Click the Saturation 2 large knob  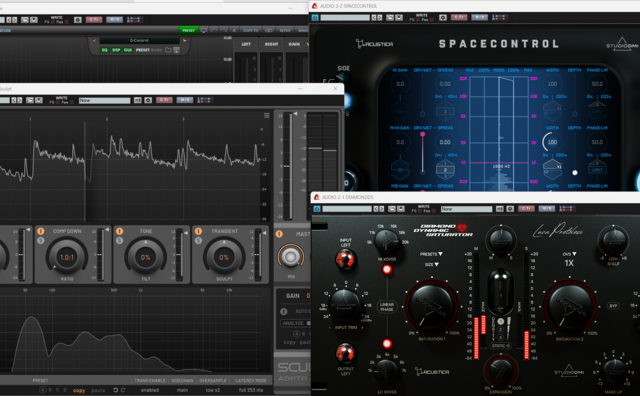coord(570,306)
